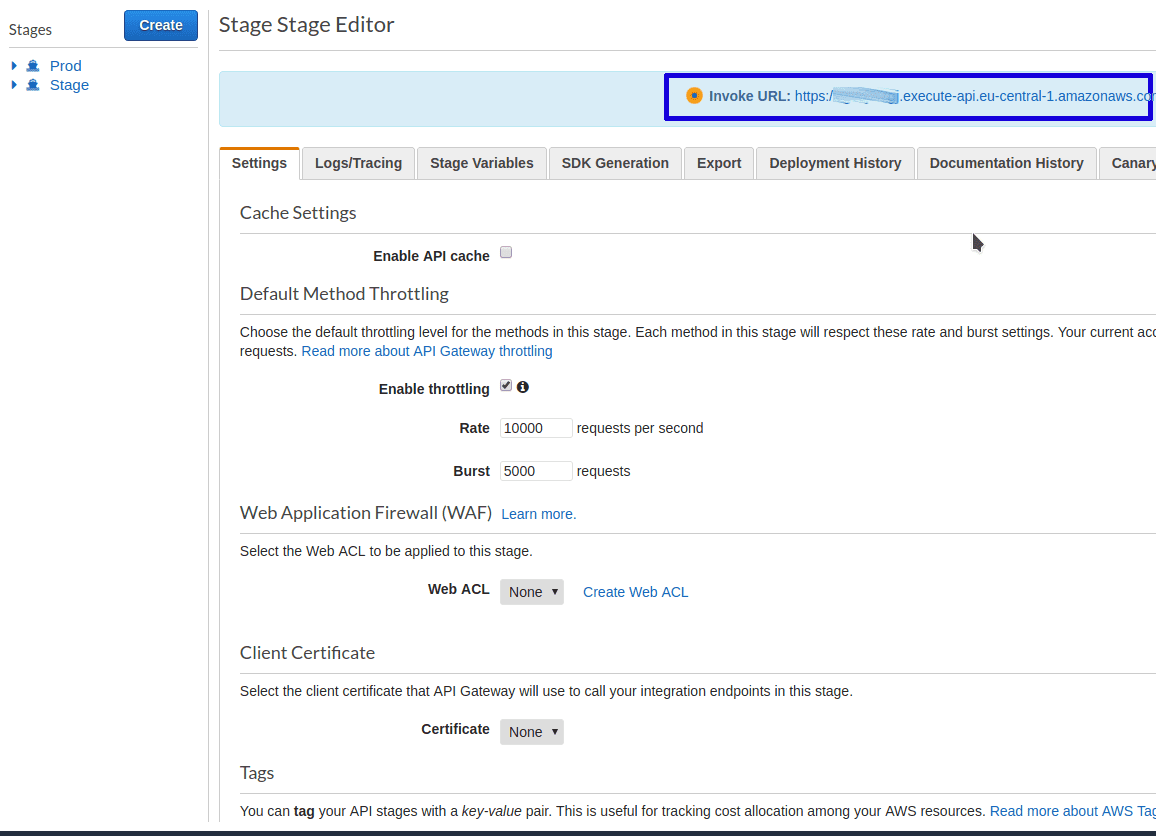Open the Create Web ACL link

635,592
